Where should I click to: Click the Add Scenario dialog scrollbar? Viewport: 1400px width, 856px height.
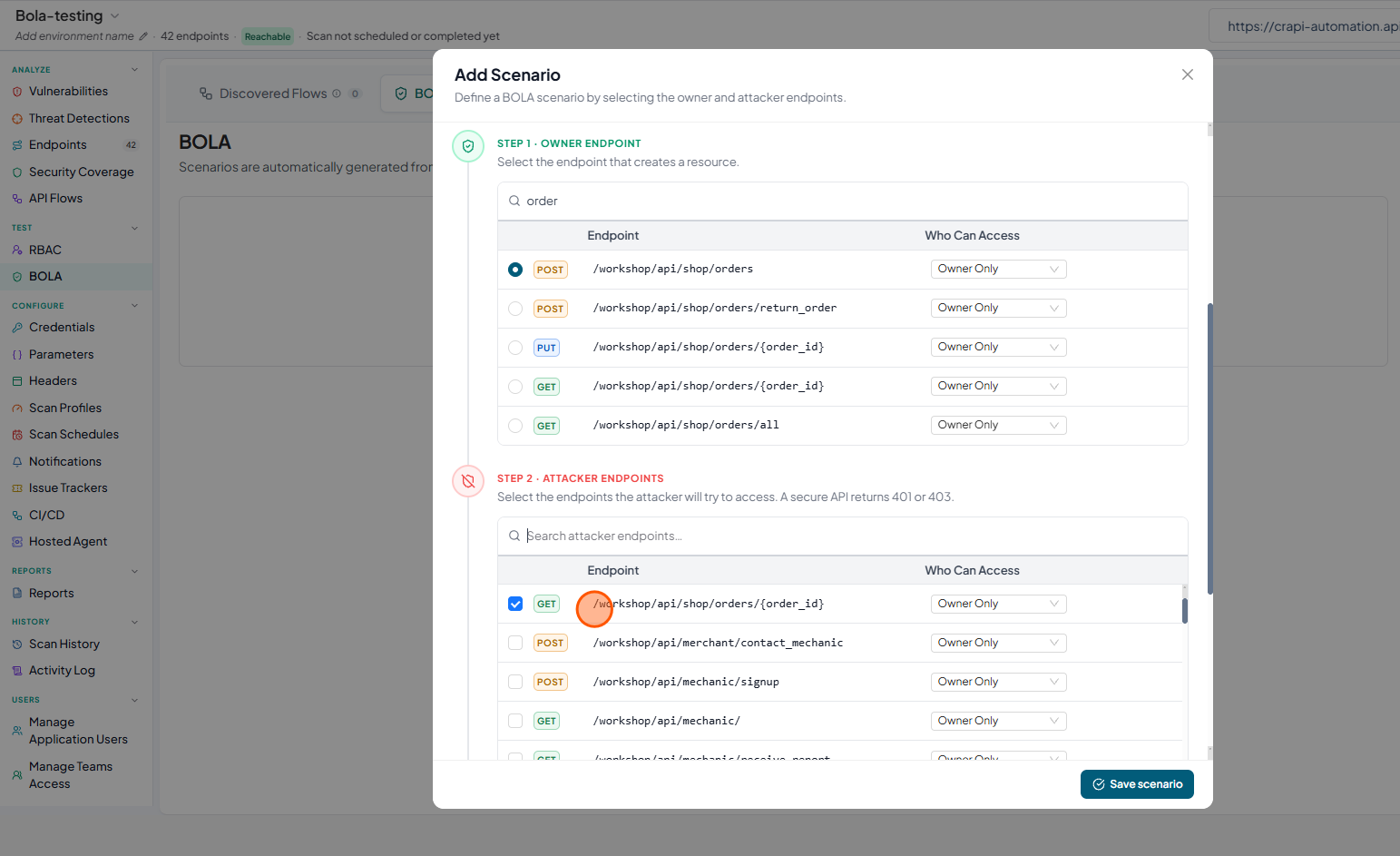[1210, 448]
